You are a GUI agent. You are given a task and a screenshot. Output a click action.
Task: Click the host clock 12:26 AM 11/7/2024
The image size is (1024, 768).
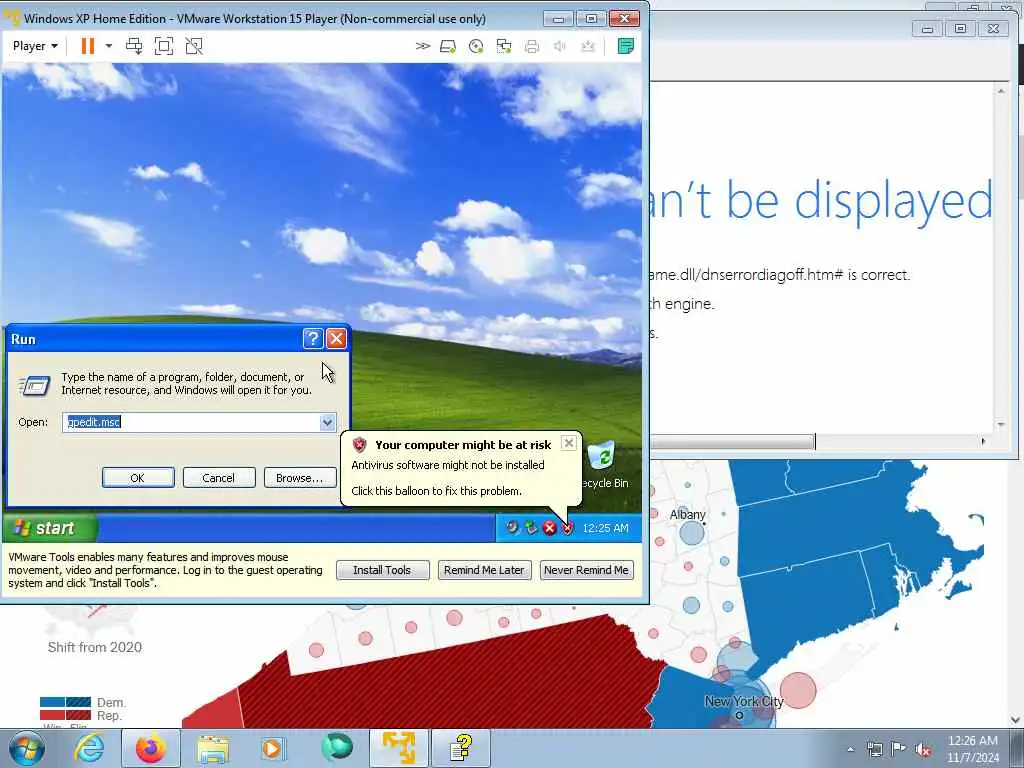(973, 749)
